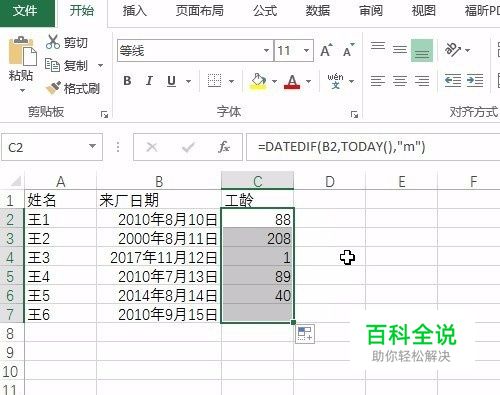Select cell 来厂日期
This screenshot has width=500, height=395.
(159, 200)
